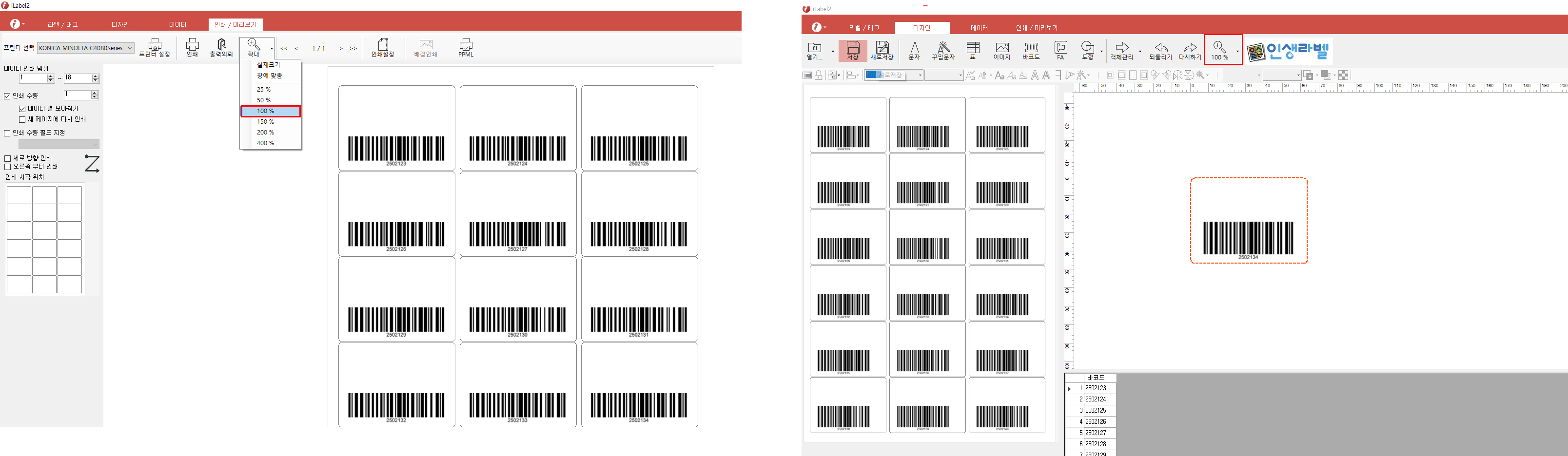The height and width of the screenshot is (456, 1568).
Task: Open 인쇄 / 미리보기 tab in design window
Action: (x=1037, y=29)
